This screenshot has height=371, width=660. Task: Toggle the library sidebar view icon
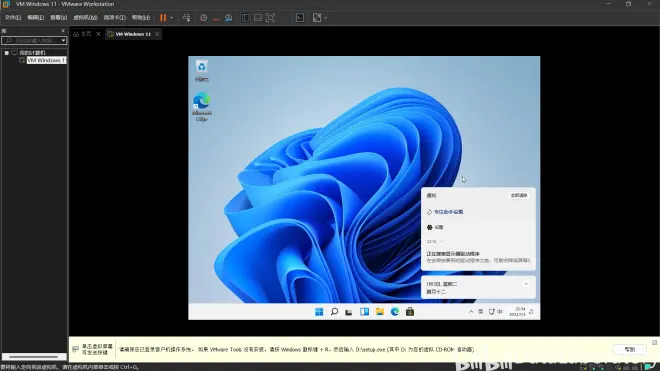245,18
